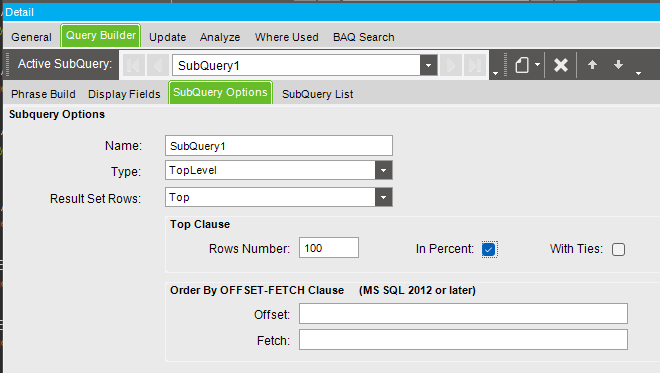The image size is (660, 373).
Task: Uncheck the In Percent checkbox
Action: (489, 249)
